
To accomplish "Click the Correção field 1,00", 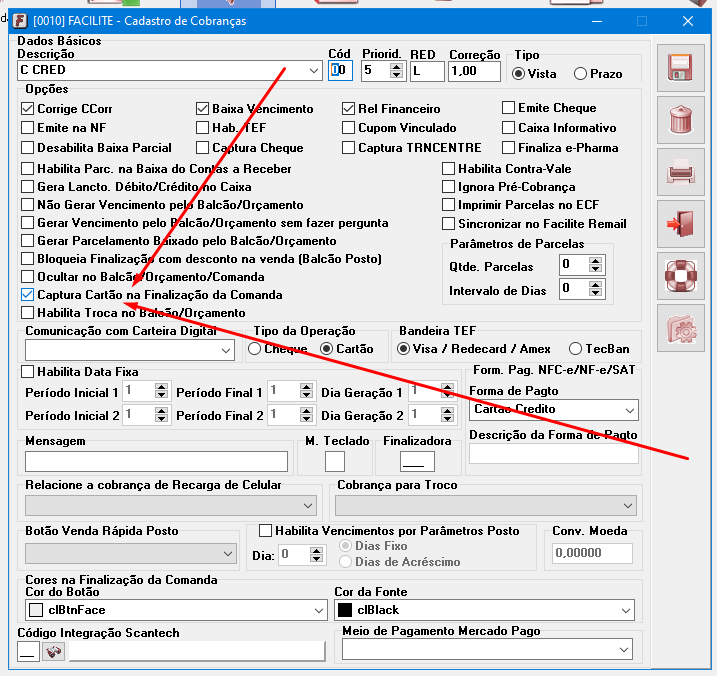I will pyautogui.click(x=474, y=71).
